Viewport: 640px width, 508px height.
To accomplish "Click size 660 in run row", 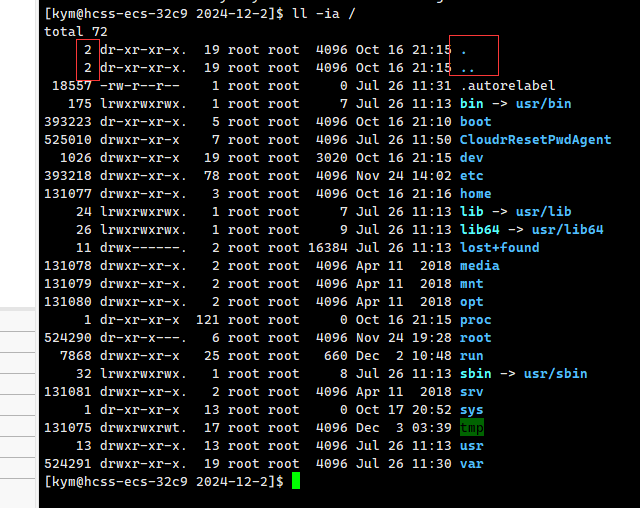I will pos(336,355).
